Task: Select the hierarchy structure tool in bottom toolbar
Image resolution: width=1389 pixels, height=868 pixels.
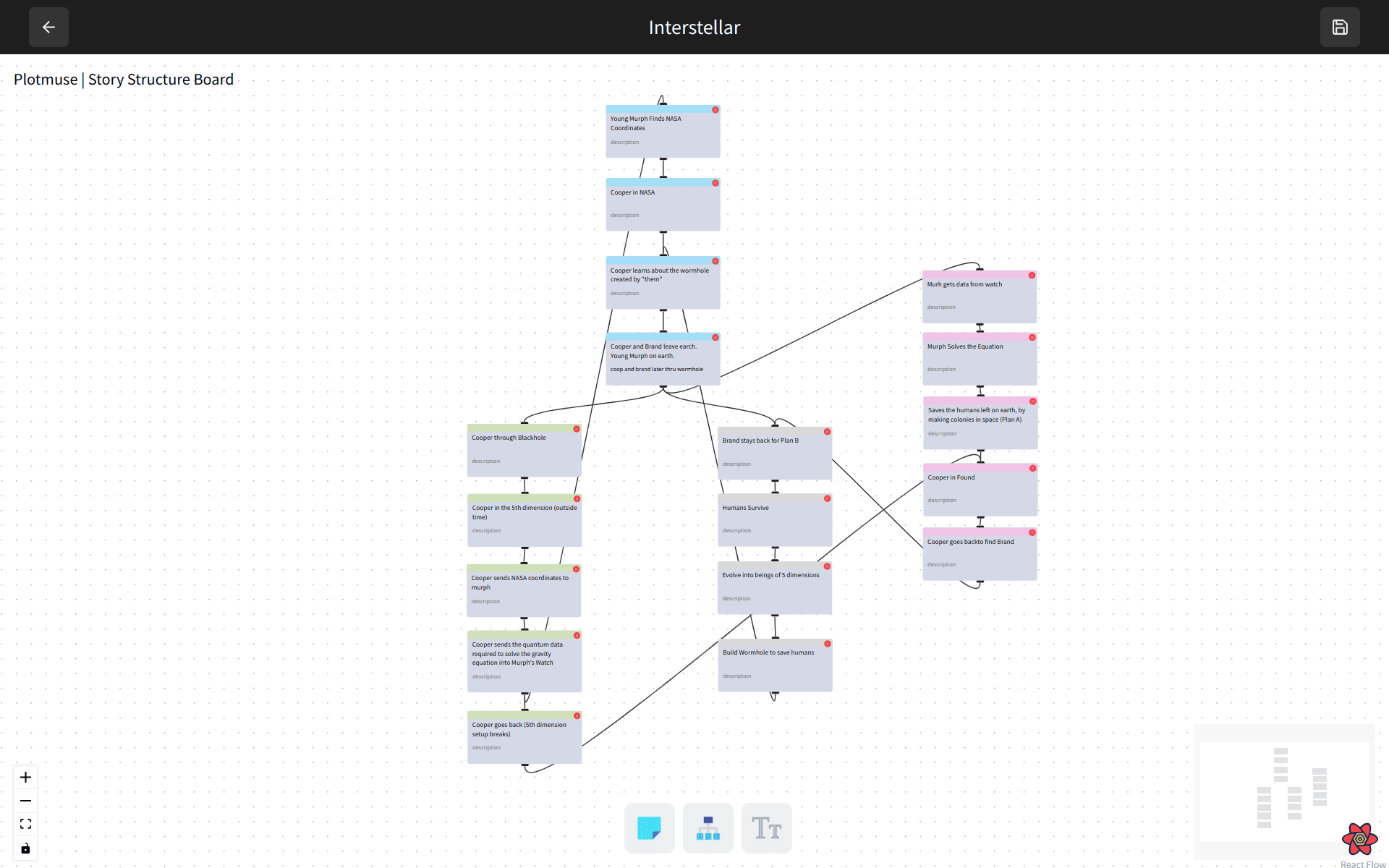Action: (x=708, y=828)
